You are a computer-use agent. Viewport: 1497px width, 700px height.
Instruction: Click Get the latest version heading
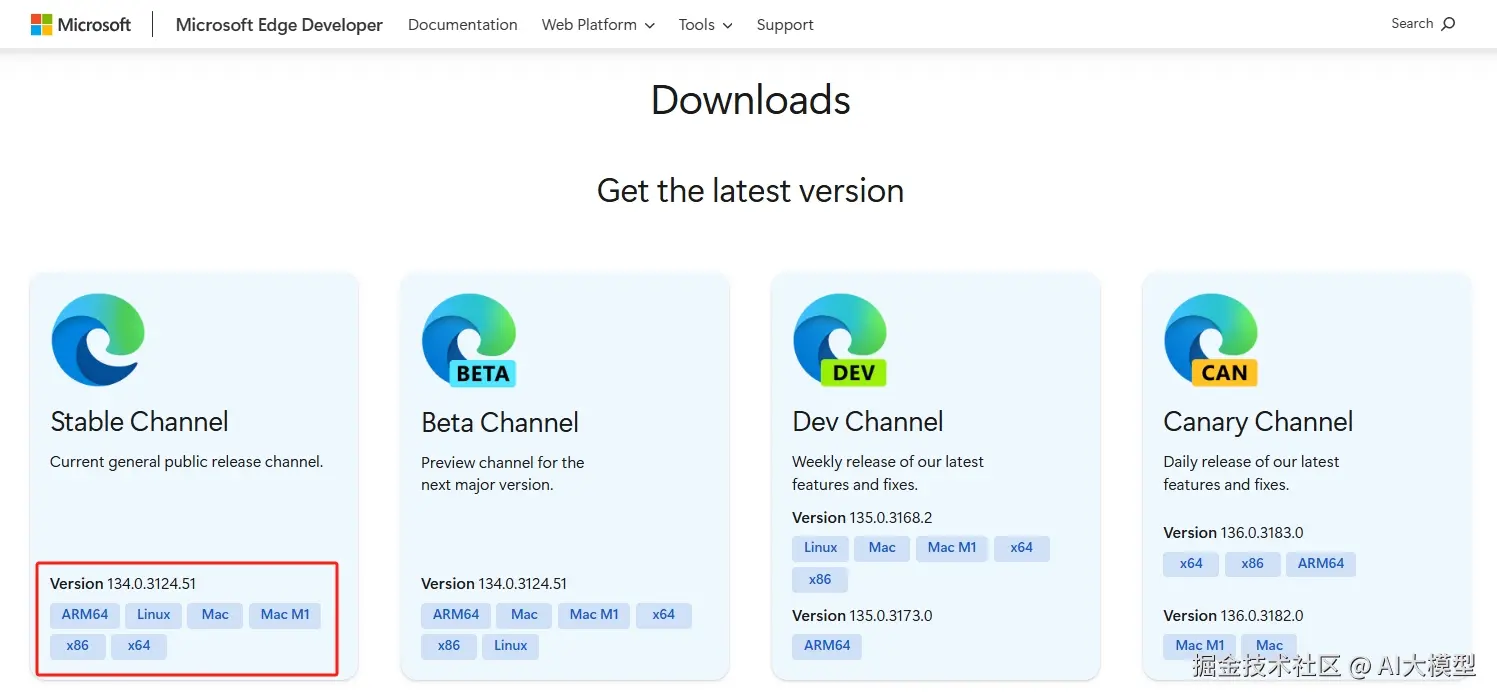tap(750, 190)
